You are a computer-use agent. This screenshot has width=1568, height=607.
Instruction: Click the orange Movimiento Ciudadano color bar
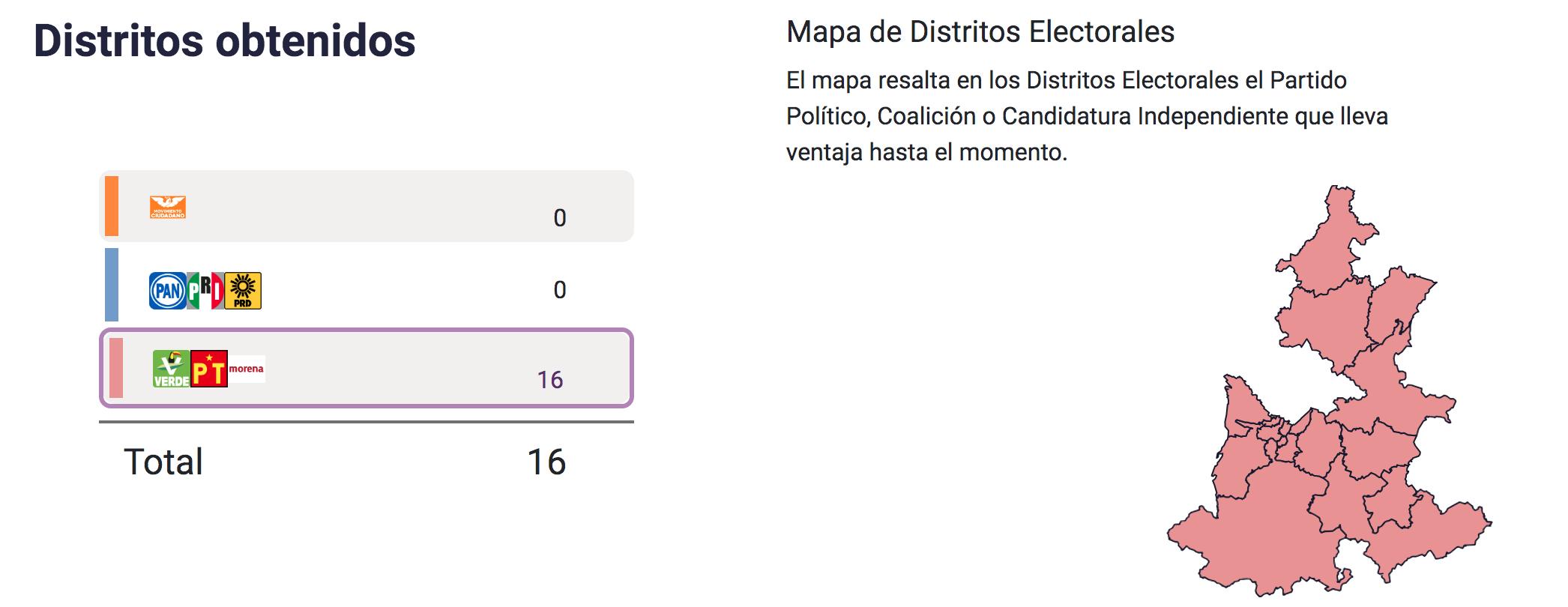[x=112, y=206]
